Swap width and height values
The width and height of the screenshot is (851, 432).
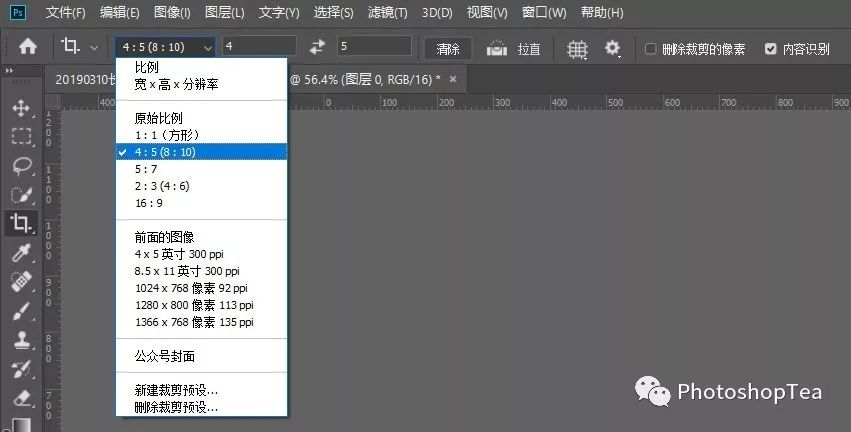pos(317,47)
